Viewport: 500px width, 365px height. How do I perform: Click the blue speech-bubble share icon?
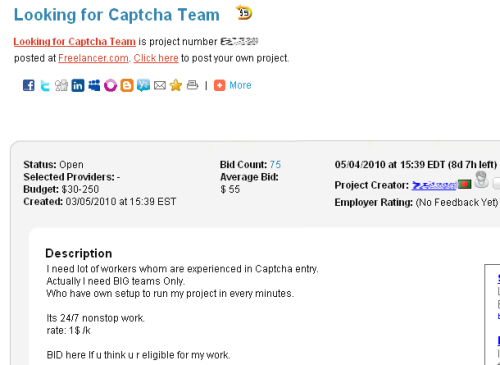point(143,85)
